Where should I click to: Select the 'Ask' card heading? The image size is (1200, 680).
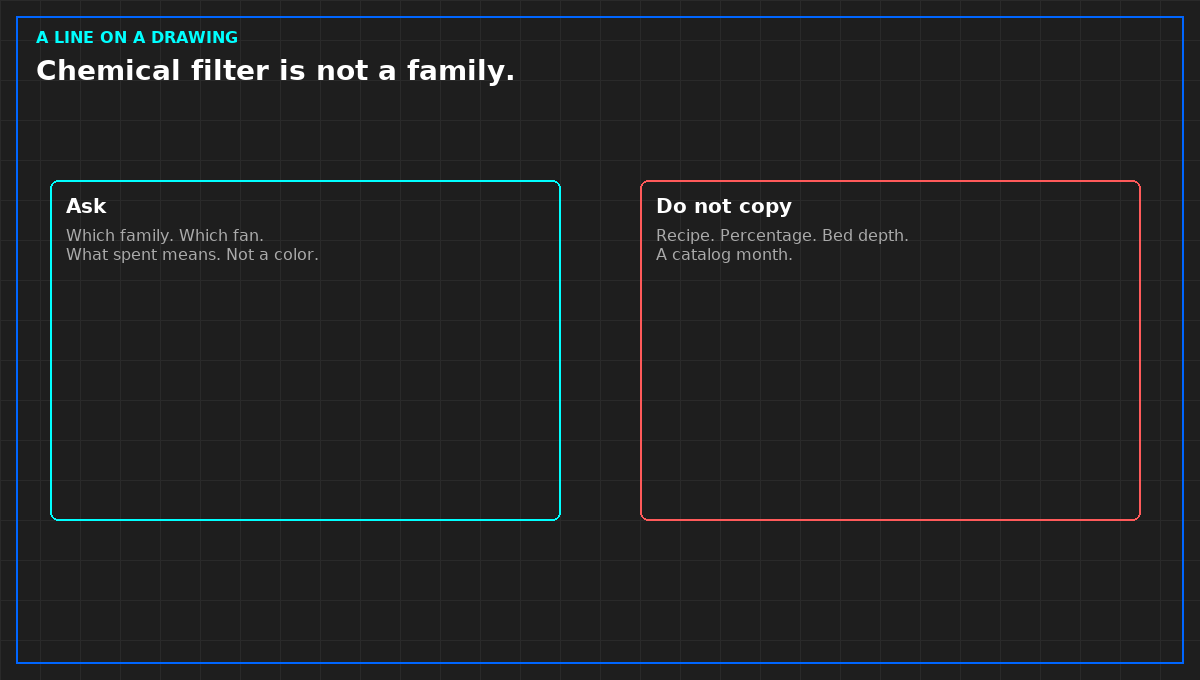(86, 207)
